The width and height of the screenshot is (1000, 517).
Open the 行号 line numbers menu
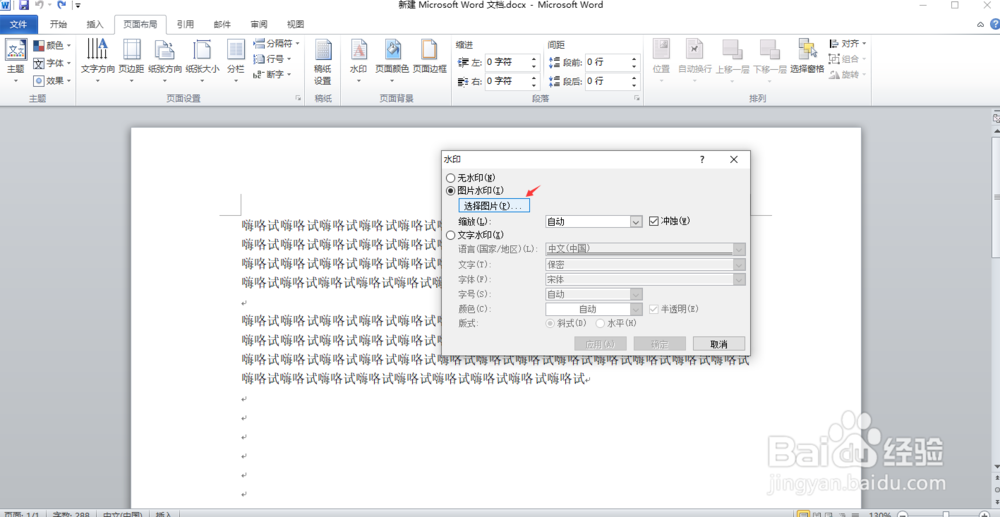click(x=272, y=59)
